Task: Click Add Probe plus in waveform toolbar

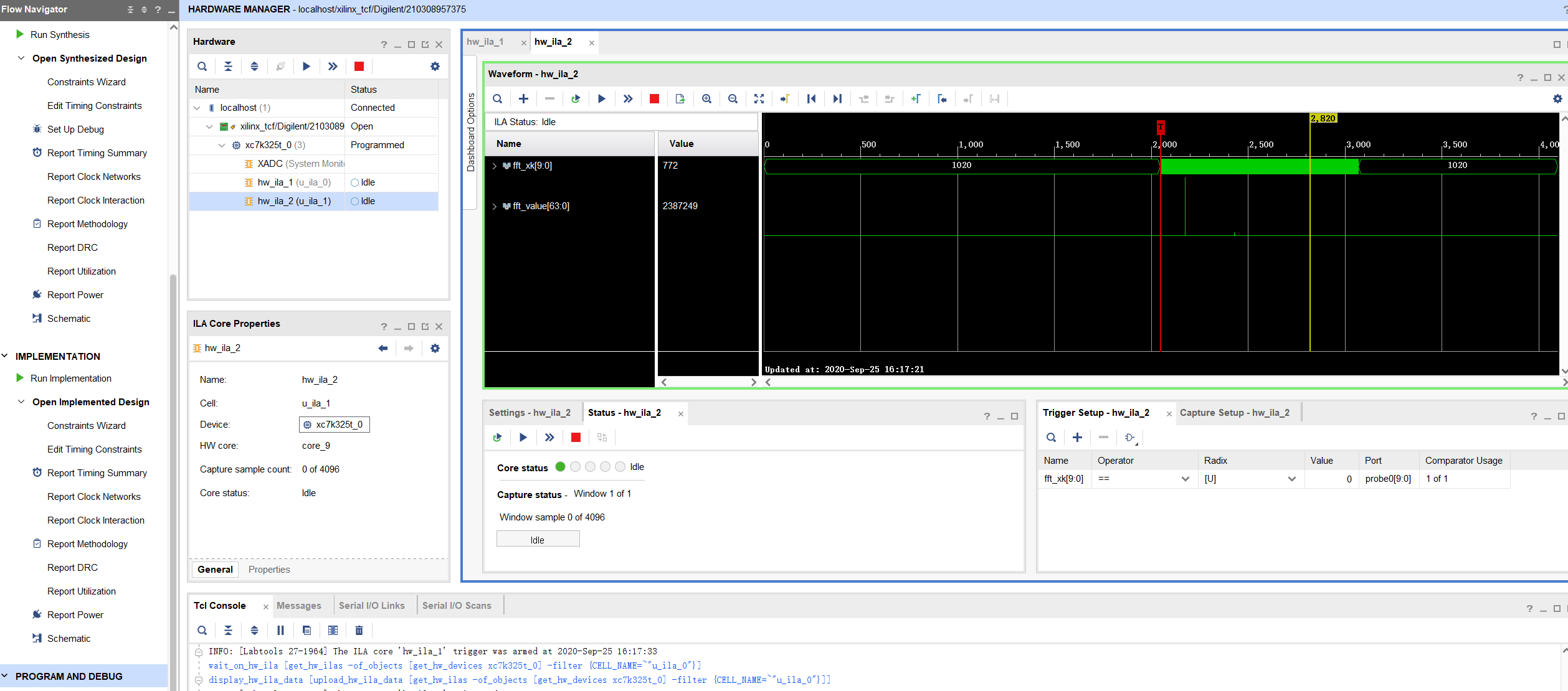Action: (x=523, y=99)
